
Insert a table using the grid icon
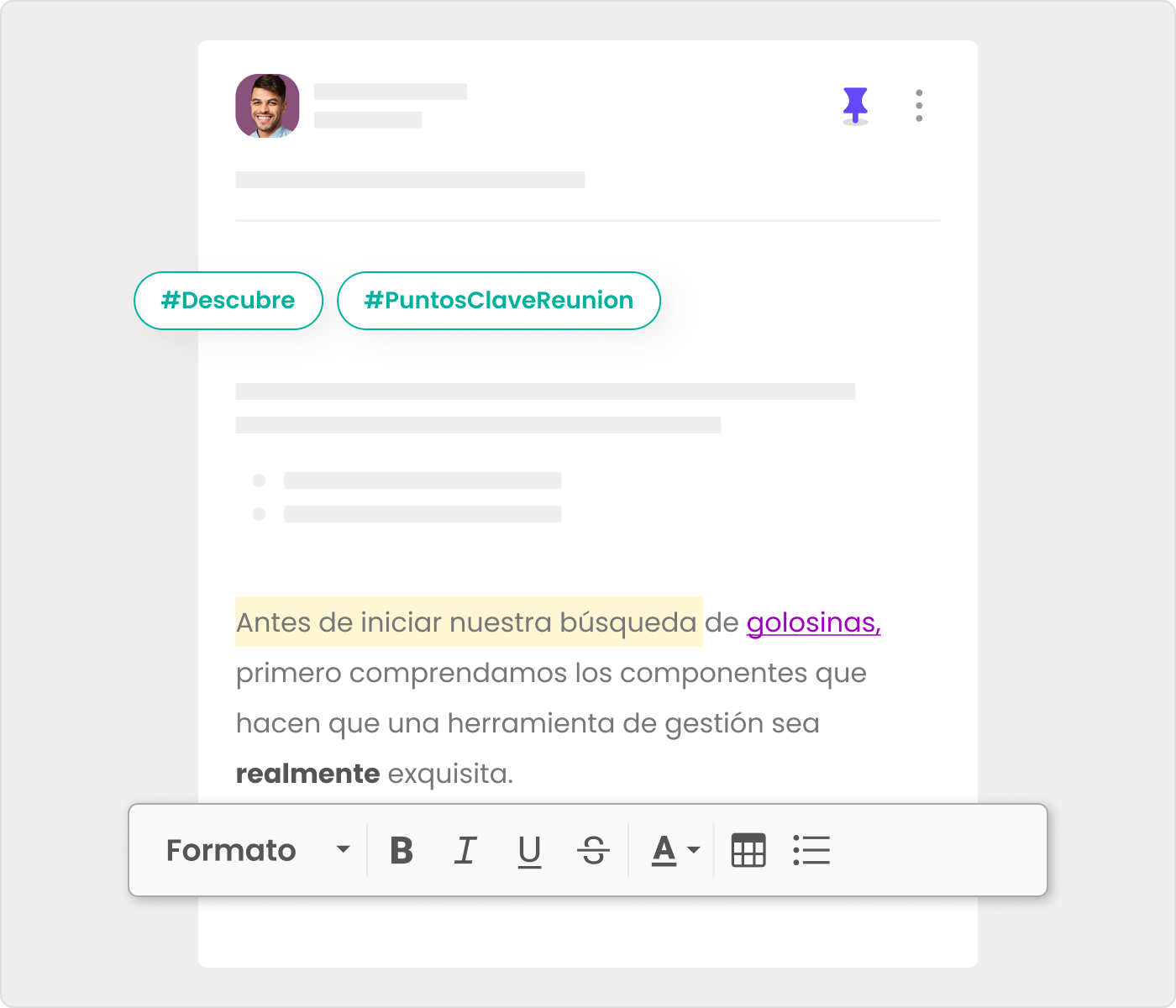click(748, 850)
